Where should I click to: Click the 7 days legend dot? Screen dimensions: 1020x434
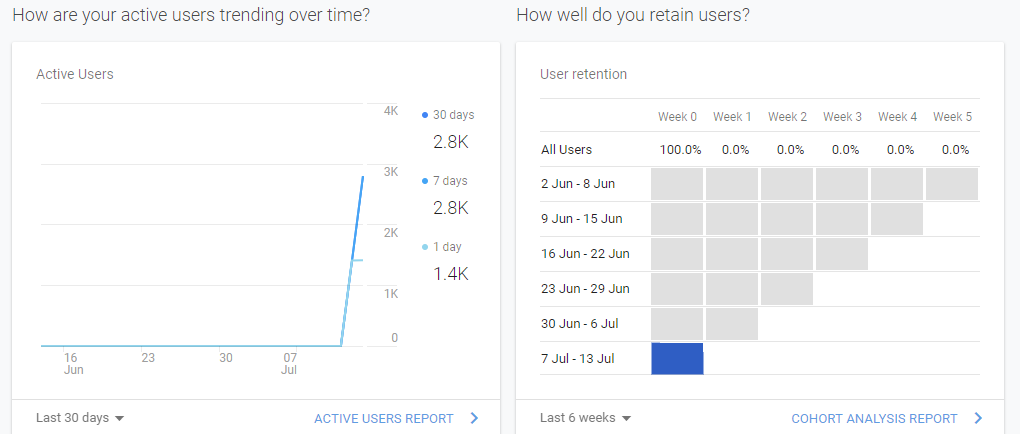point(425,181)
